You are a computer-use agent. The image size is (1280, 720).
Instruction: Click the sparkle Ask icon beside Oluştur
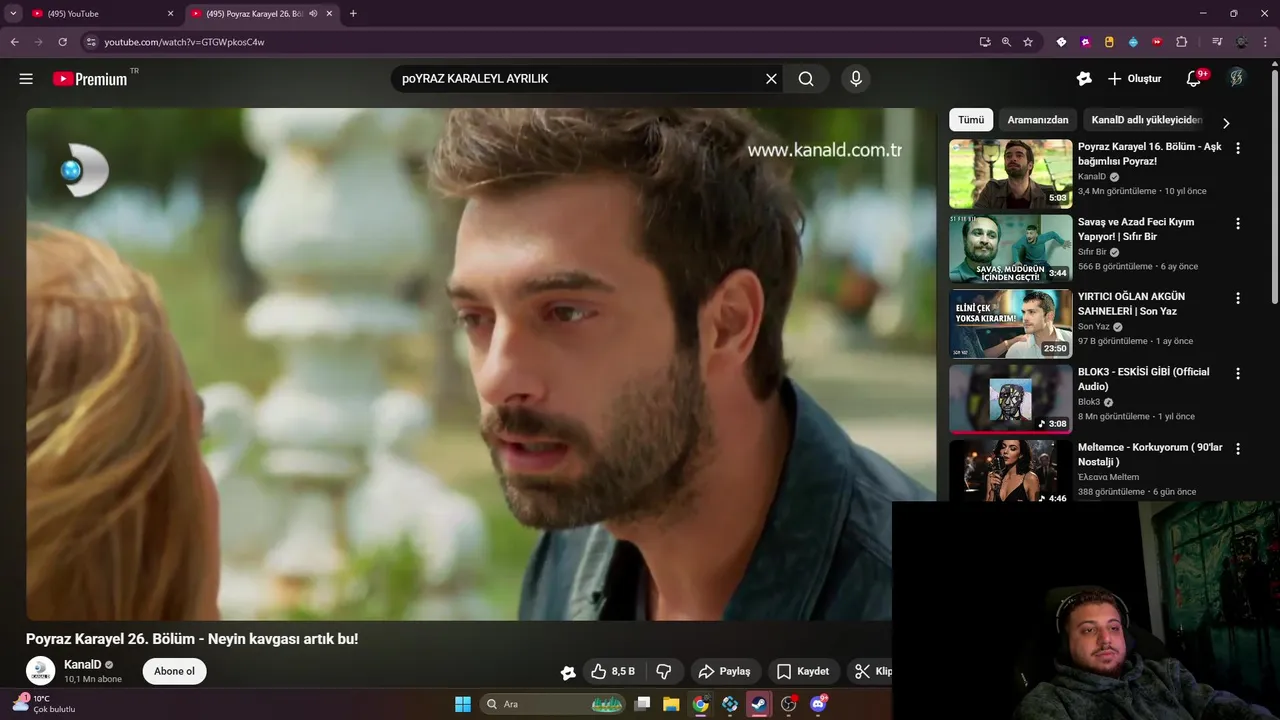[1084, 79]
